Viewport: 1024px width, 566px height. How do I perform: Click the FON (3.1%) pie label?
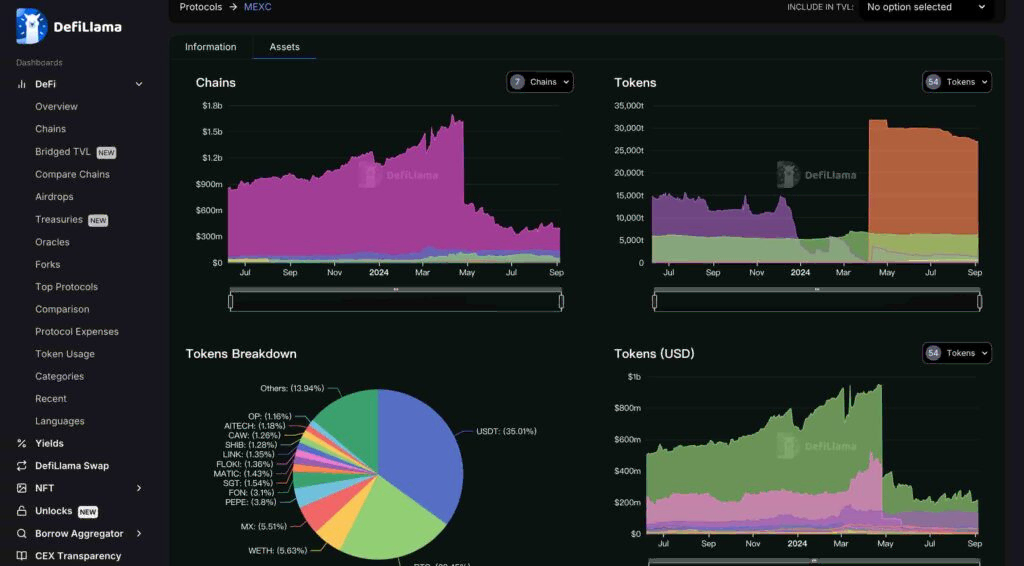[x=251, y=493]
